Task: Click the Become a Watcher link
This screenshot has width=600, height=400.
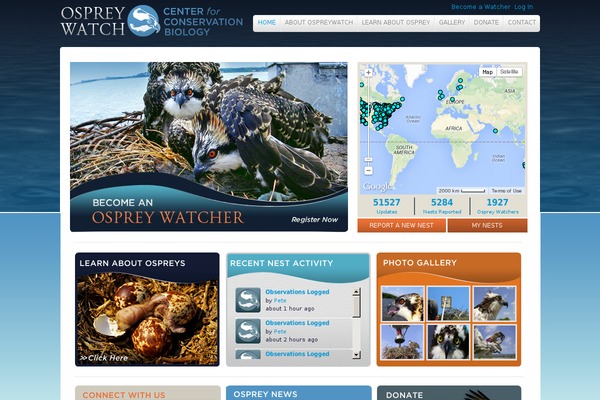Action: [x=481, y=7]
